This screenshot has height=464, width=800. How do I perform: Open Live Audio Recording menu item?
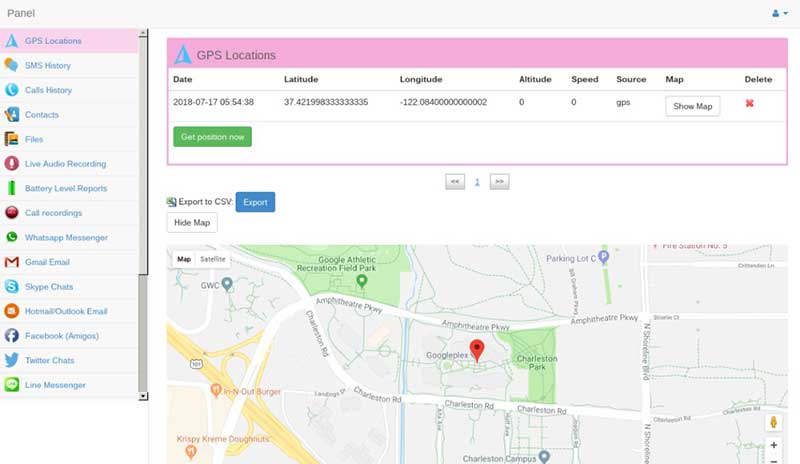pos(65,164)
